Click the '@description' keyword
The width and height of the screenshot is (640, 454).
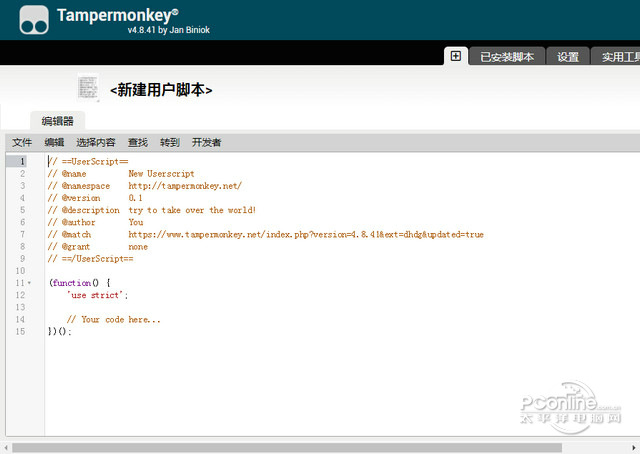pyautogui.click(x=91, y=210)
